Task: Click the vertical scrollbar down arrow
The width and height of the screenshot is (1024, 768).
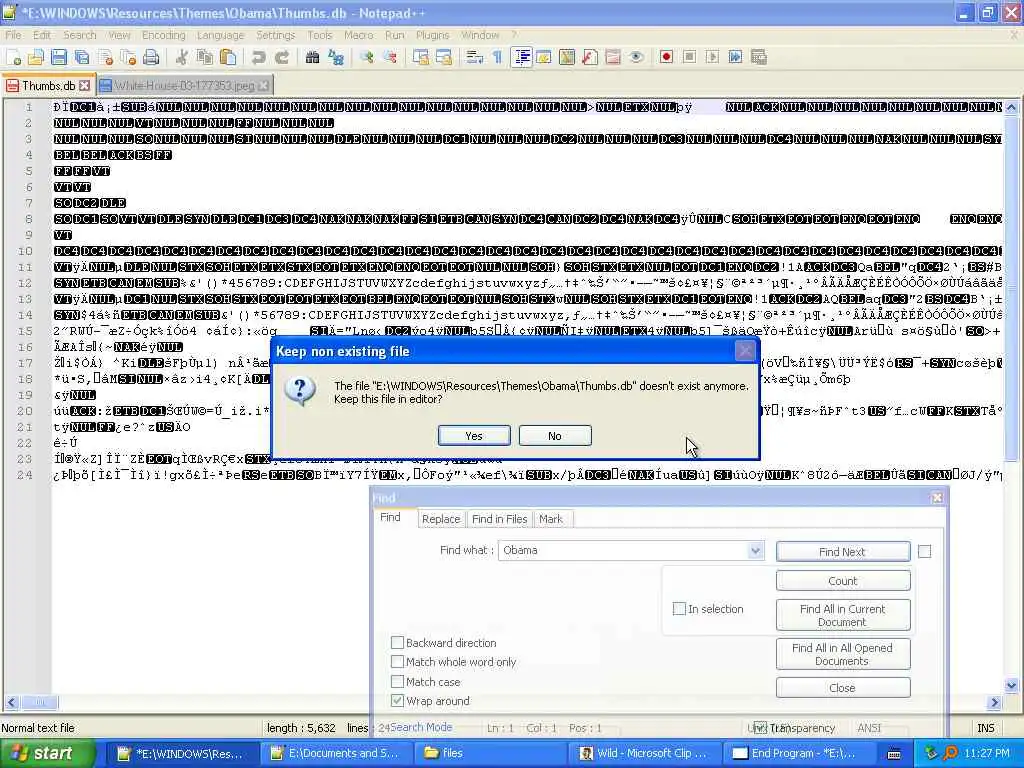Action: tap(1011, 685)
